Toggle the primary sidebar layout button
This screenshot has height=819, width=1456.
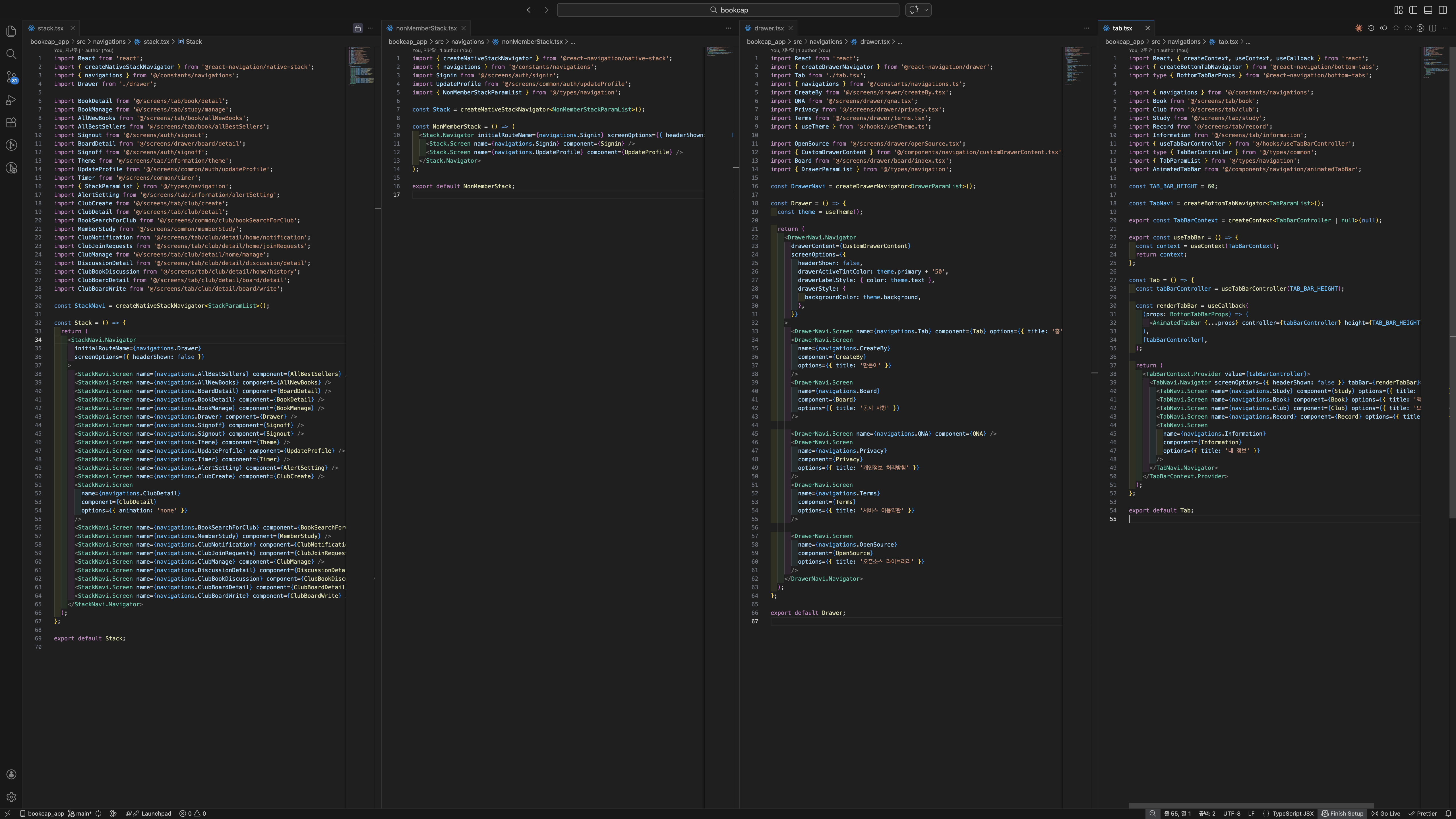click(1413, 10)
